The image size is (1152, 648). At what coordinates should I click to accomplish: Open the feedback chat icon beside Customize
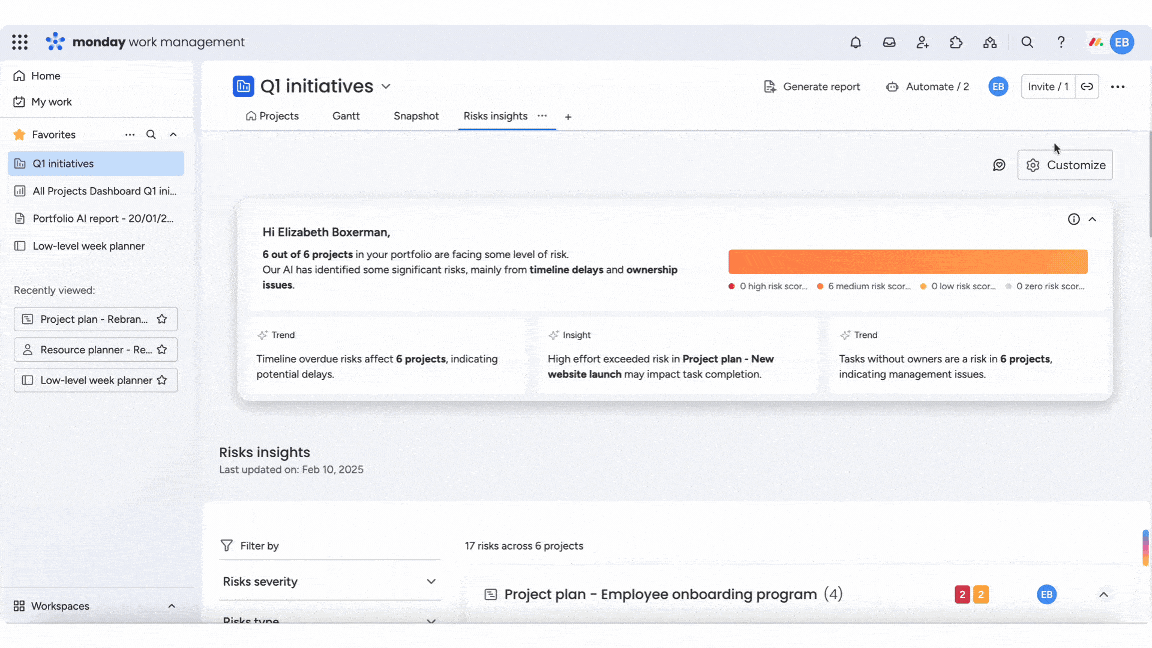(999, 165)
